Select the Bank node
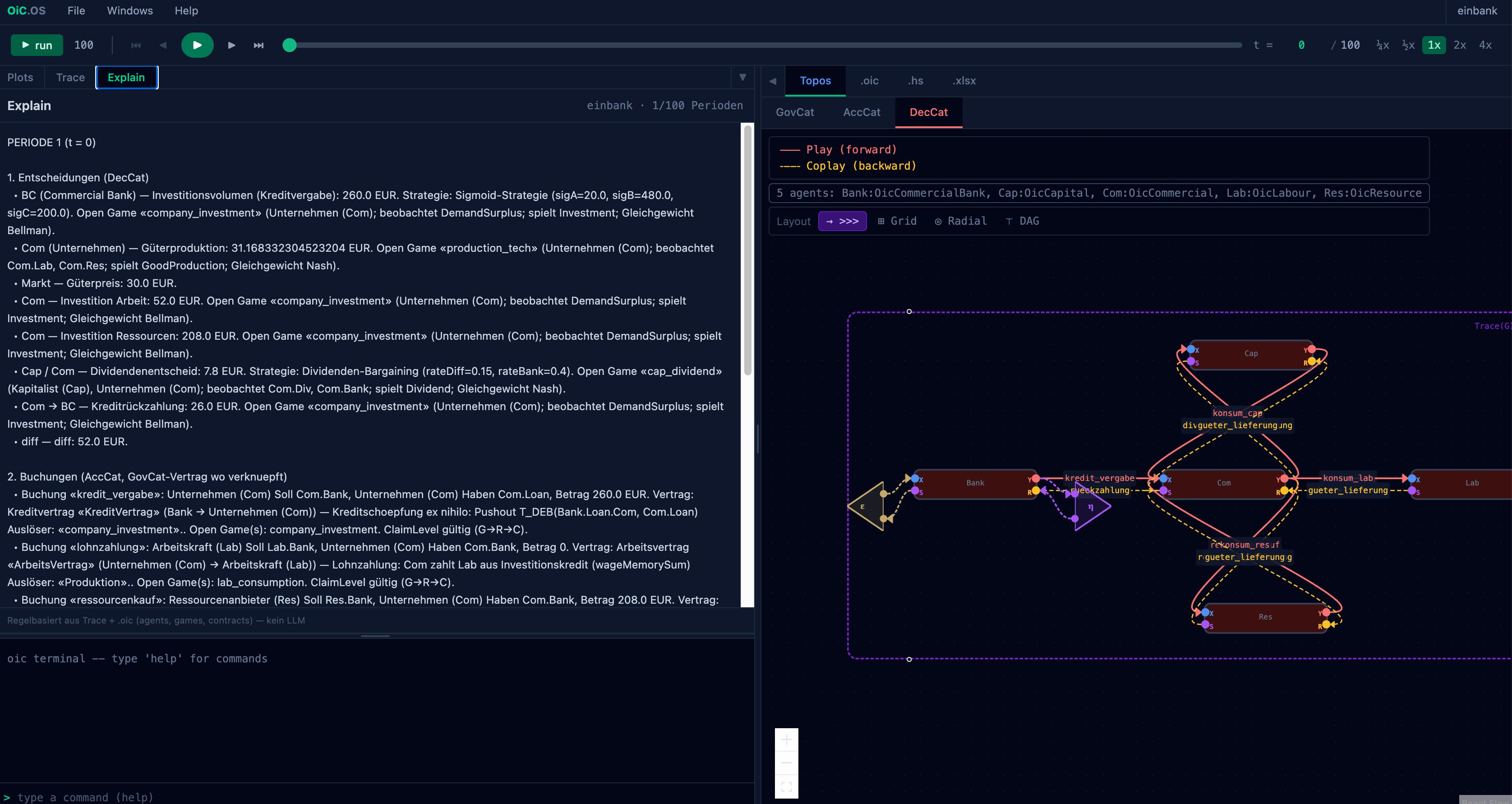This screenshot has width=1512, height=804. pos(975,483)
